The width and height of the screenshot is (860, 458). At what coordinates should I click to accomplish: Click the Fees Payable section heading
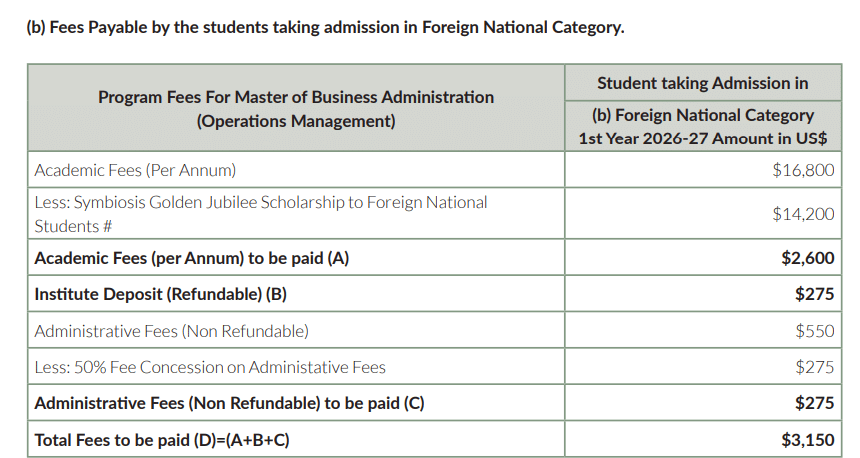(324, 27)
